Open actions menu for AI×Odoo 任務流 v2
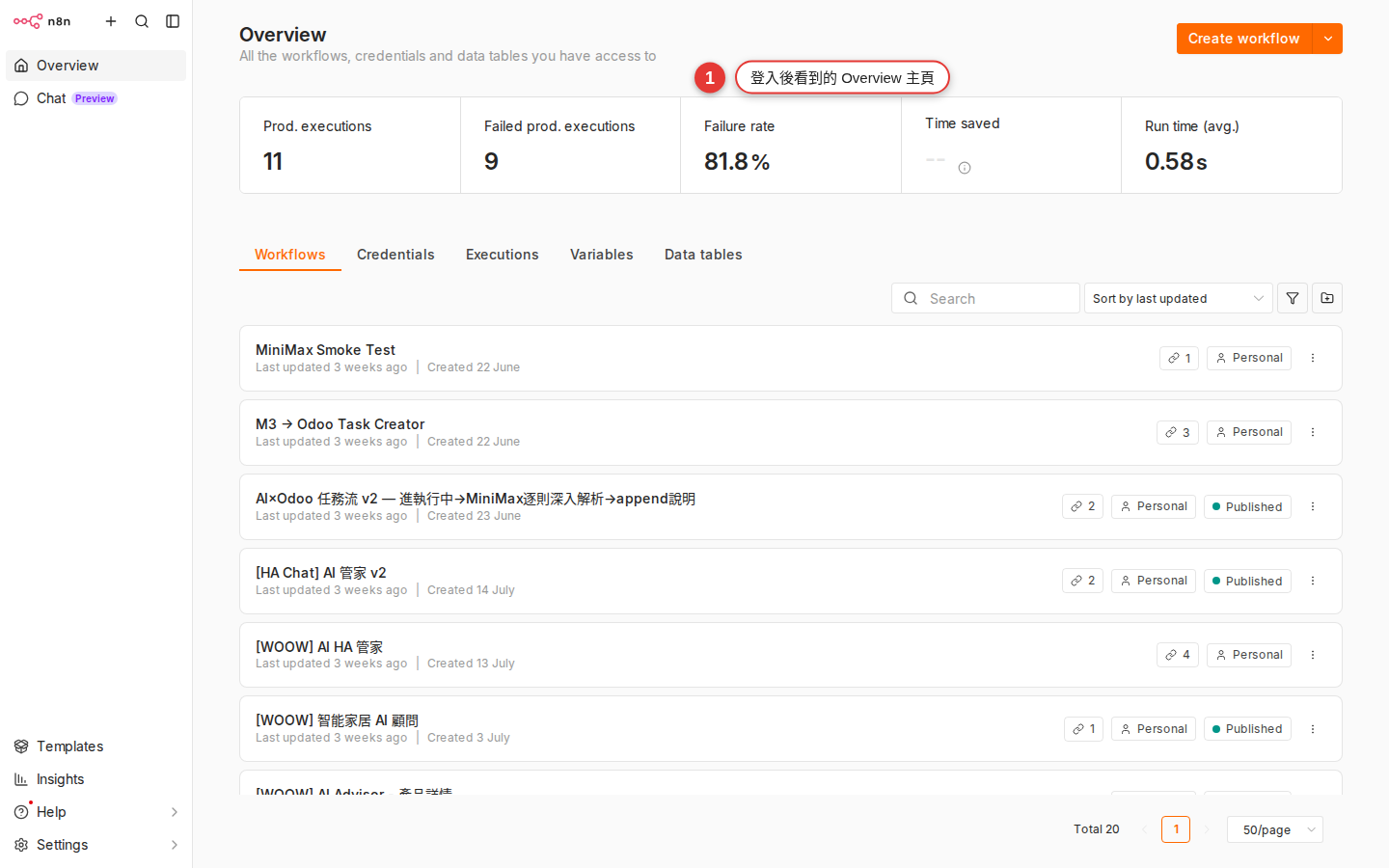1389x868 pixels. coord(1313,506)
